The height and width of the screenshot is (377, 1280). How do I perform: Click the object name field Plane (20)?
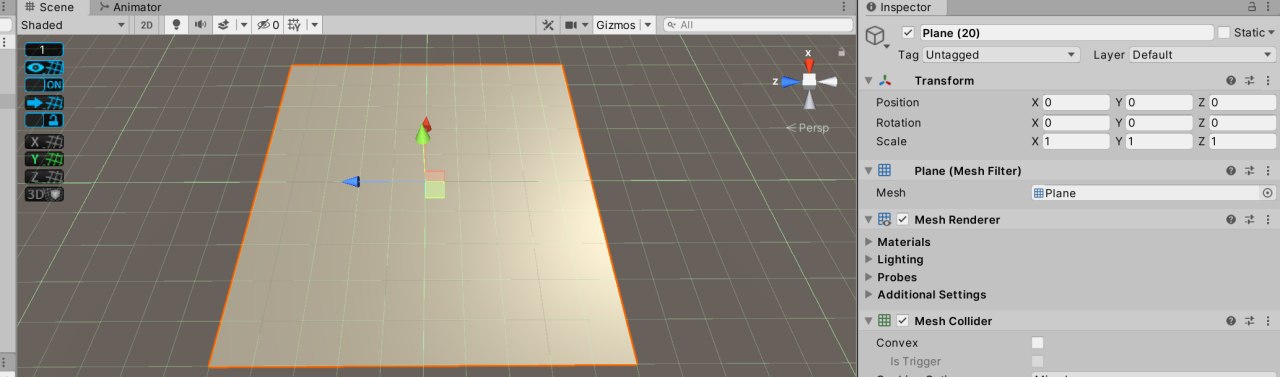pyautogui.click(x=1066, y=33)
